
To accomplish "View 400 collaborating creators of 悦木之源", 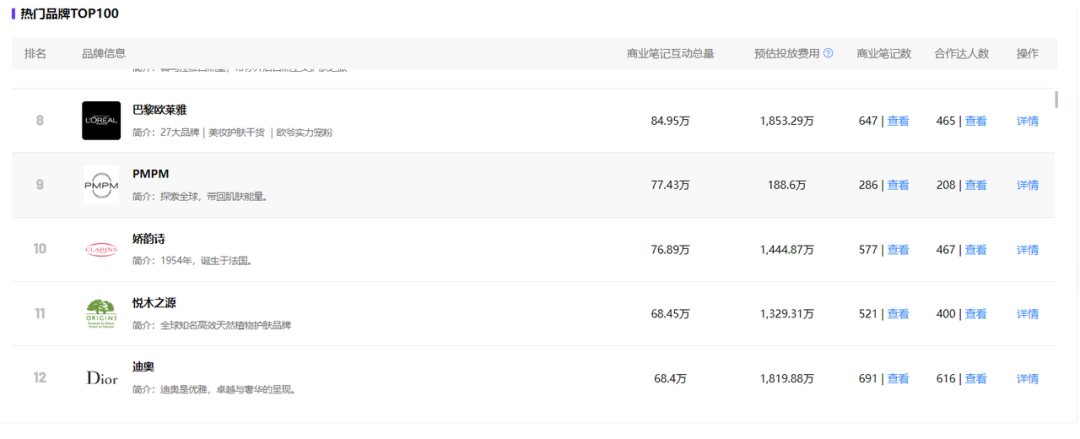I will pos(975,314).
